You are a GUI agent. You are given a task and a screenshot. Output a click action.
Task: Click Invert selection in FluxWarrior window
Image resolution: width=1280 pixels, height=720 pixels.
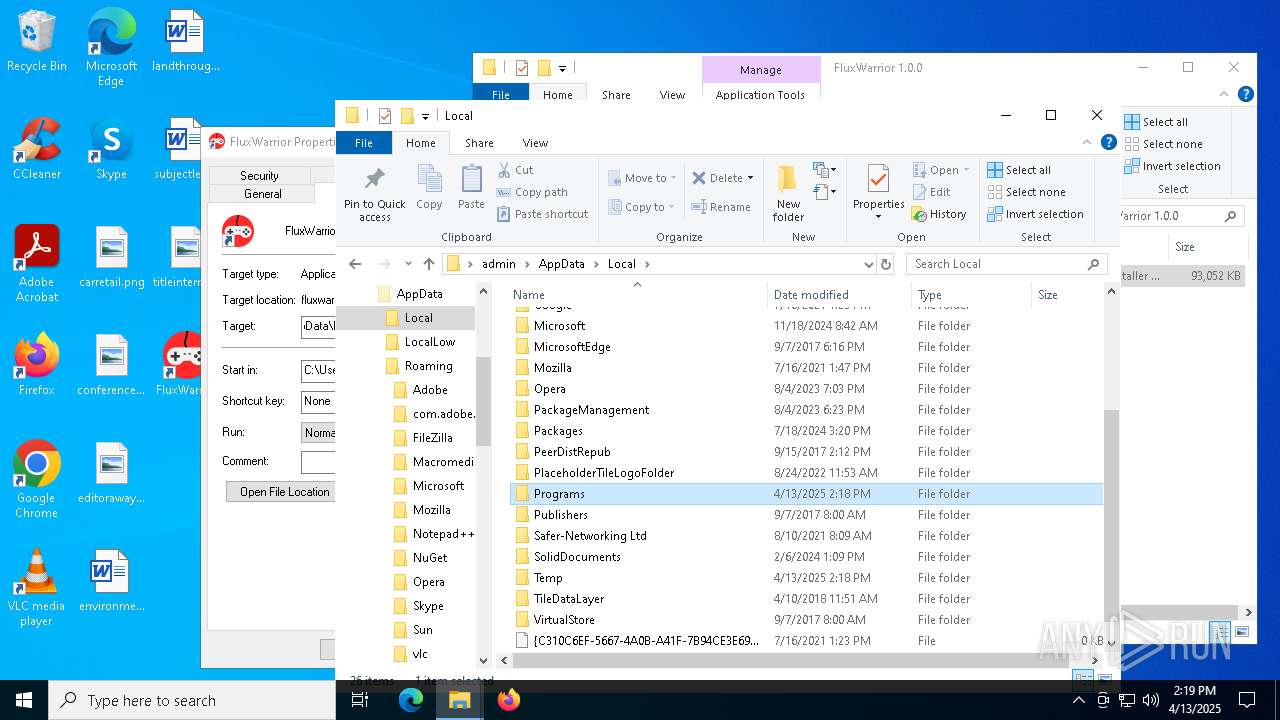click(1172, 166)
